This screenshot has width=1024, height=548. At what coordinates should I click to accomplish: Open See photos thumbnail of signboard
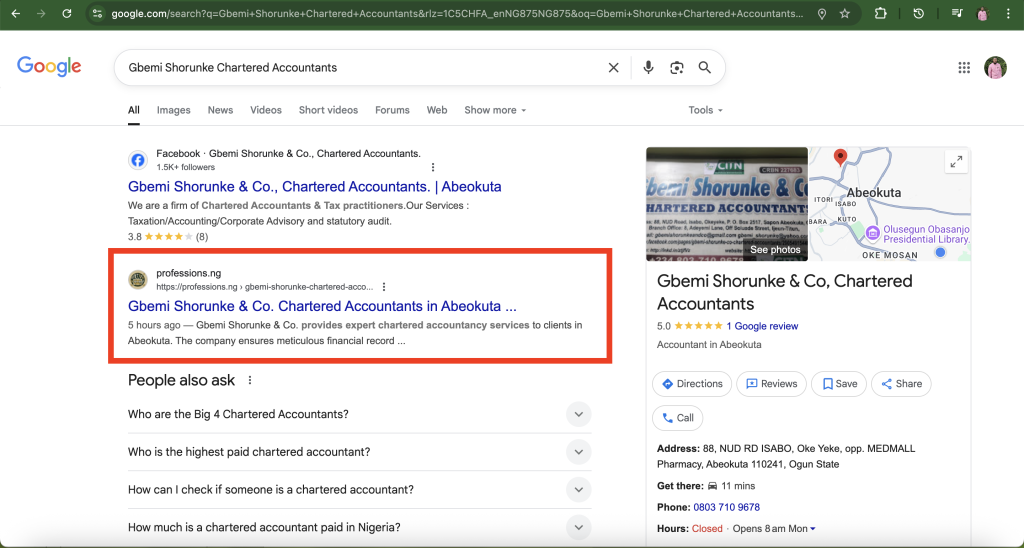727,204
